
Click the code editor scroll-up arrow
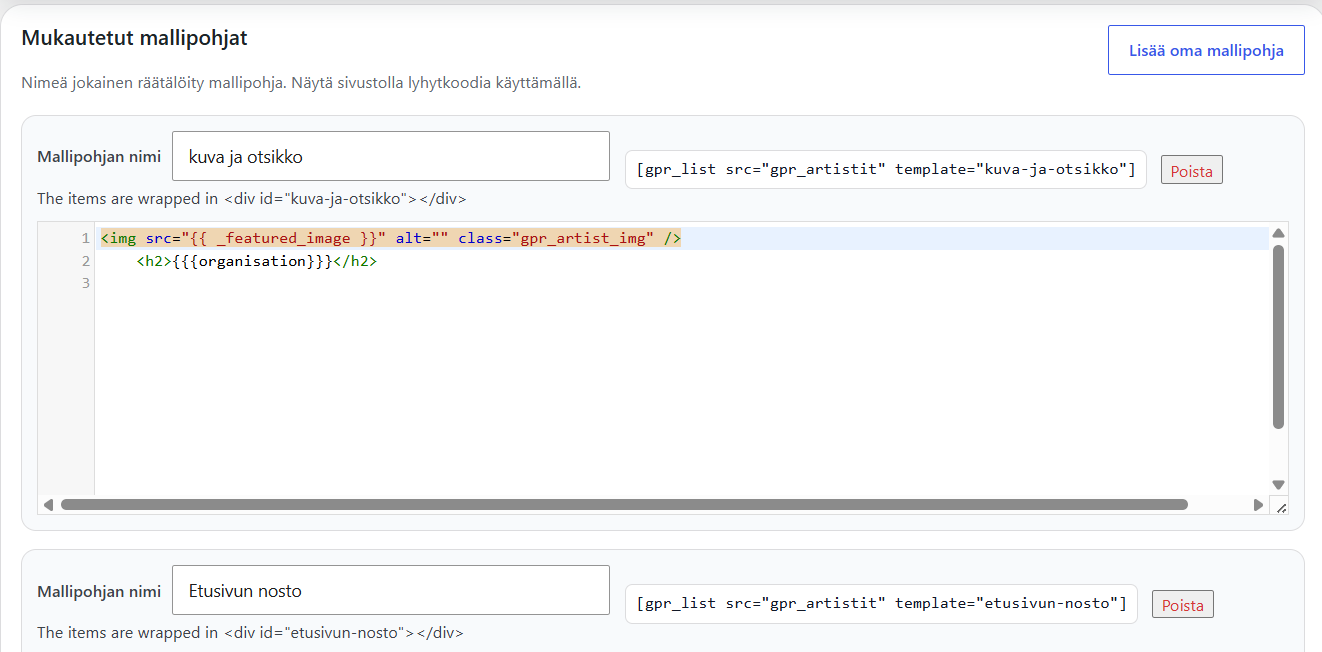click(x=1278, y=233)
